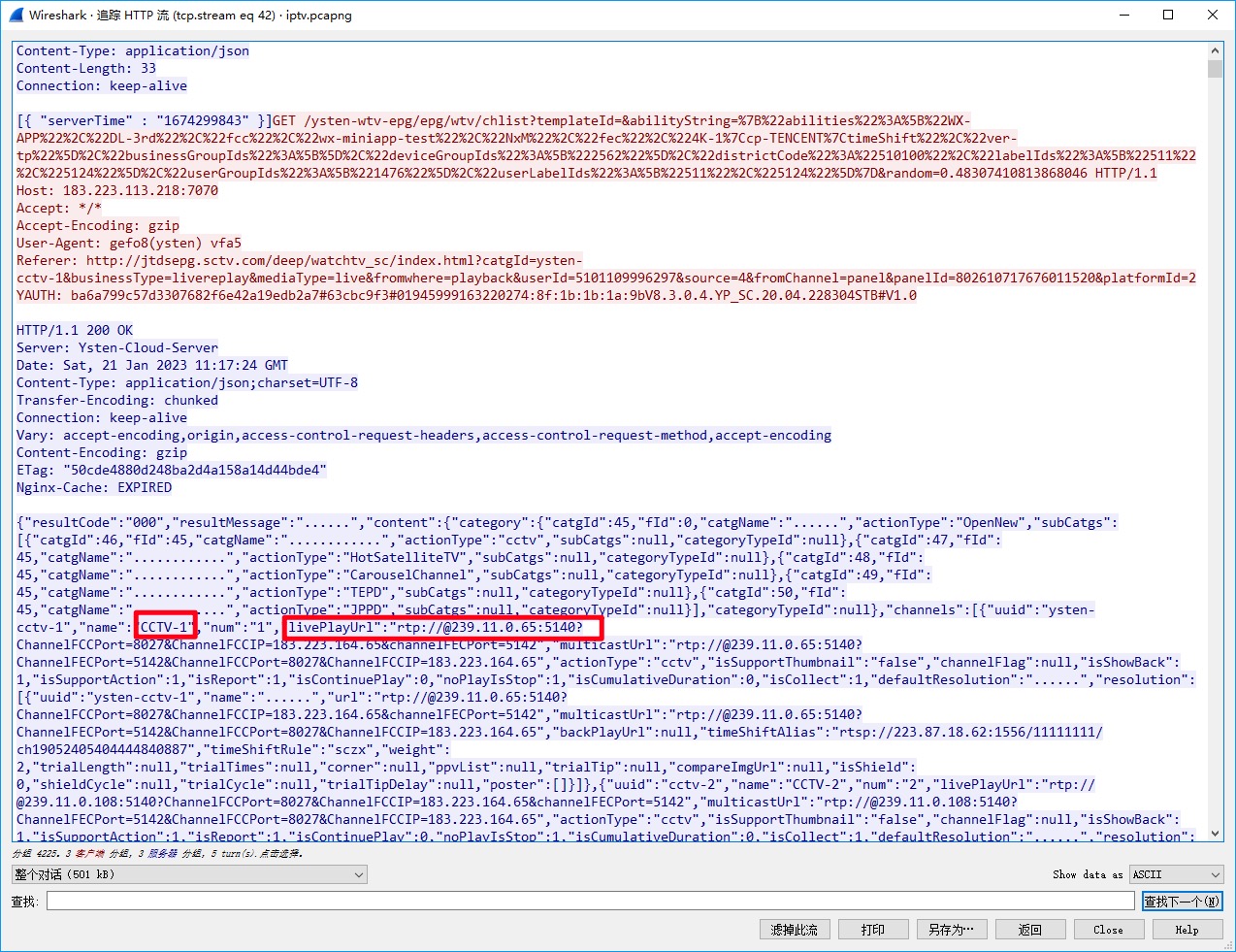Open the Show data as ASCII dropdown
This screenshot has width=1236, height=952.
pyautogui.click(x=1176, y=874)
